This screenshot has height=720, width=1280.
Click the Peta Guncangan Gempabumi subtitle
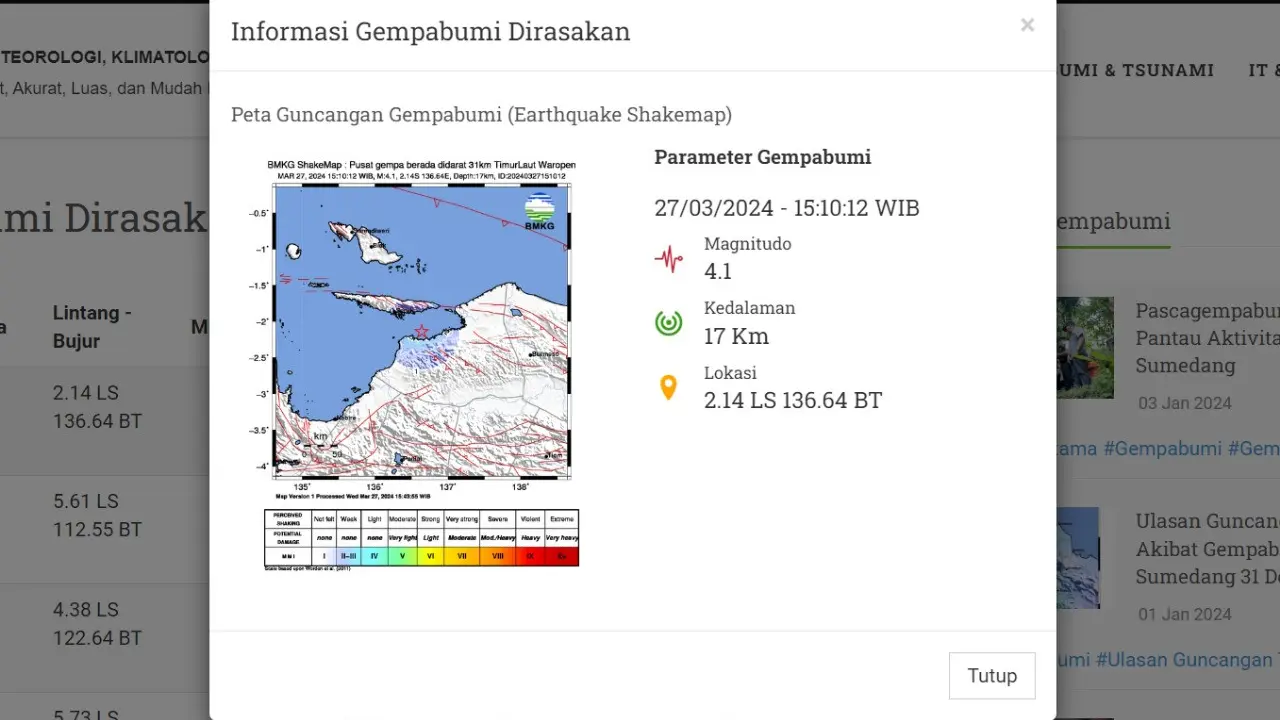pos(481,115)
